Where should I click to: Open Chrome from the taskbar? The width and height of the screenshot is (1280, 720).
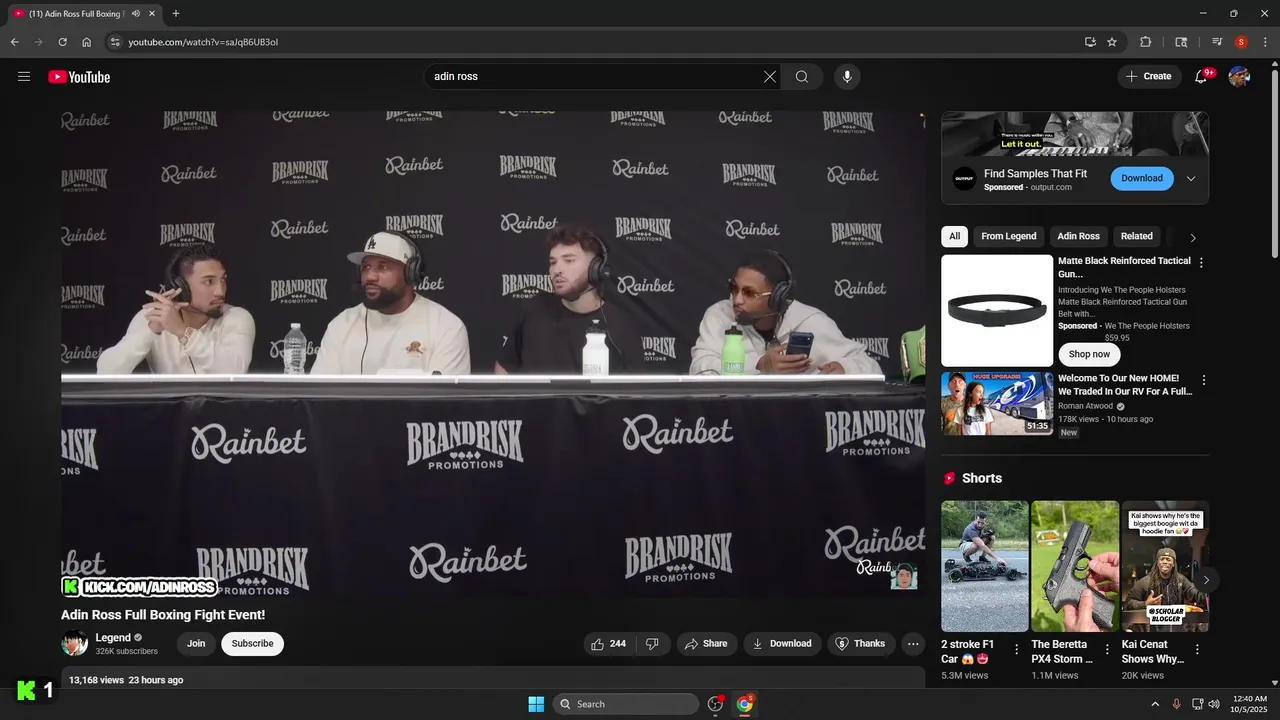coord(745,704)
